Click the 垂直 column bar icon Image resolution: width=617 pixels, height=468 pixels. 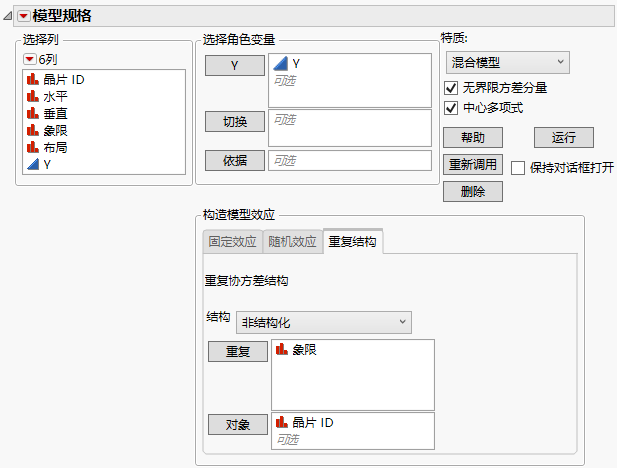click(33, 113)
